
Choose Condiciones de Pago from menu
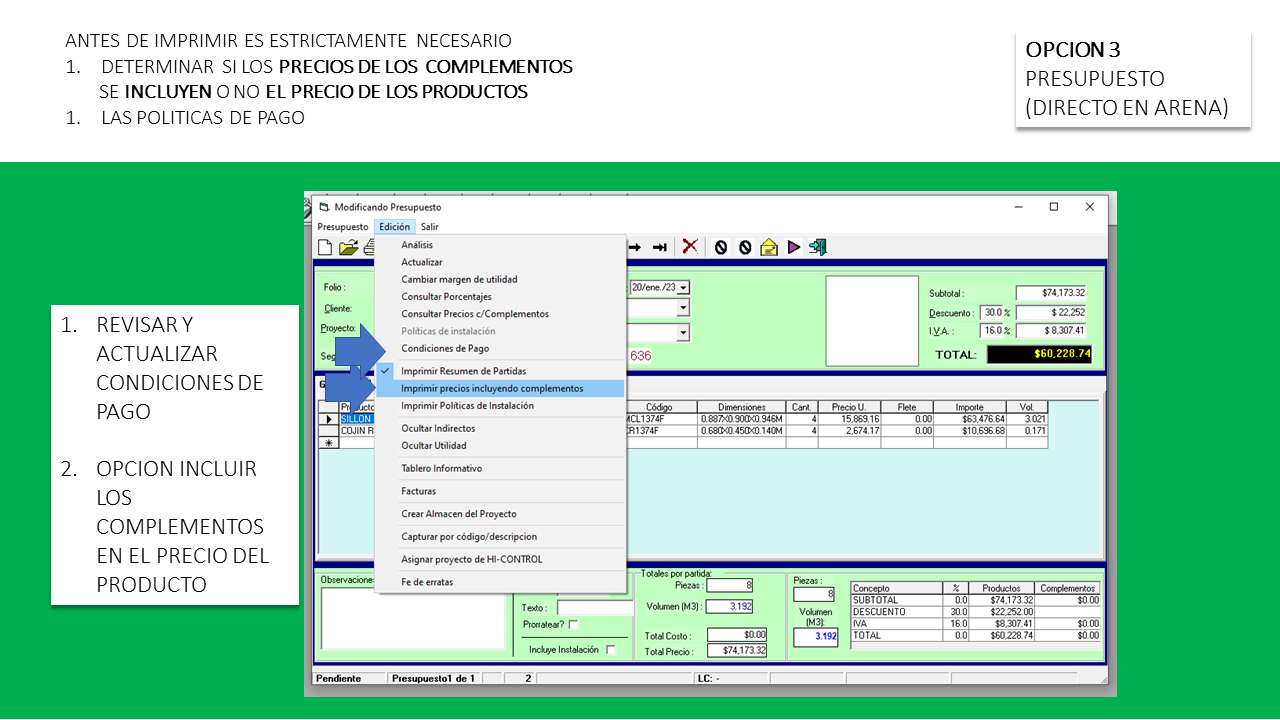pyautogui.click(x=445, y=348)
